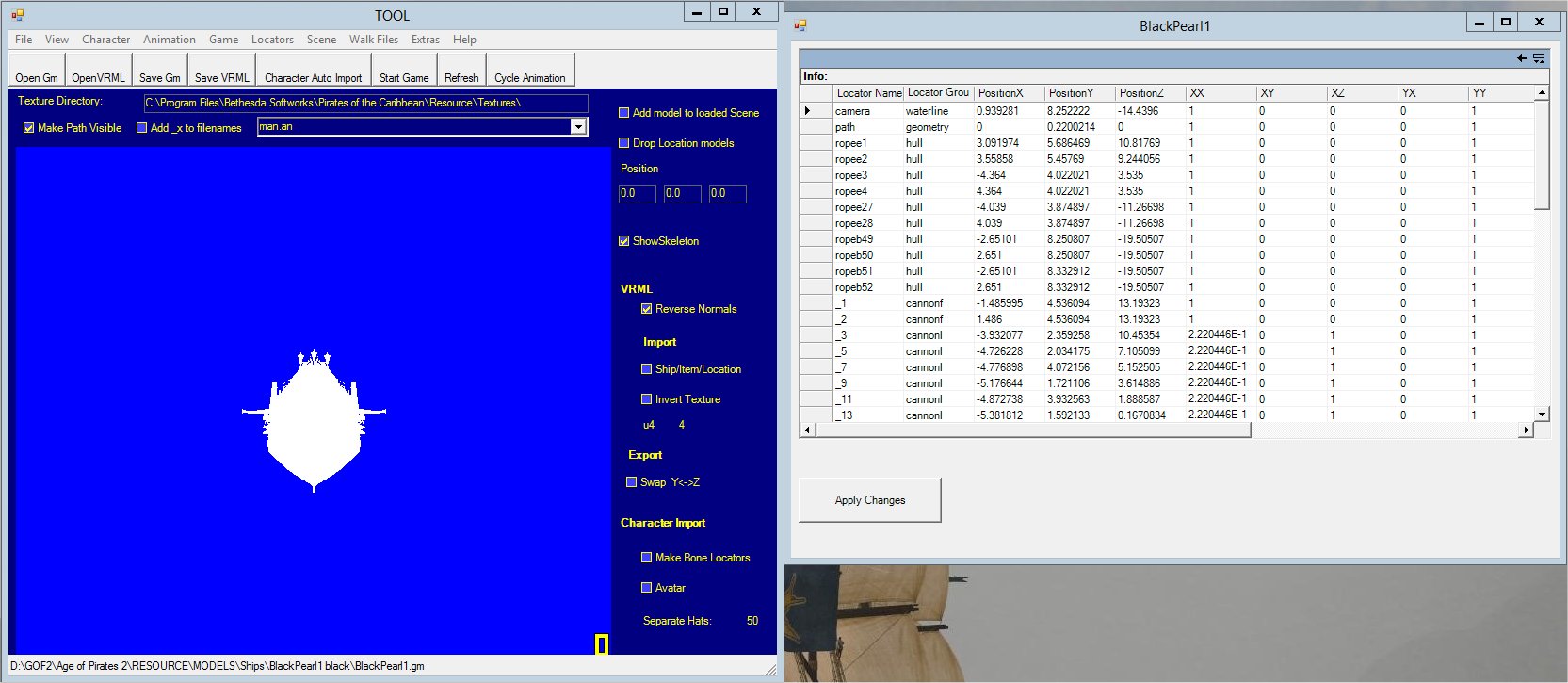Click the second Position value field
Screen dimensions: 1568x683
click(682, 193)
